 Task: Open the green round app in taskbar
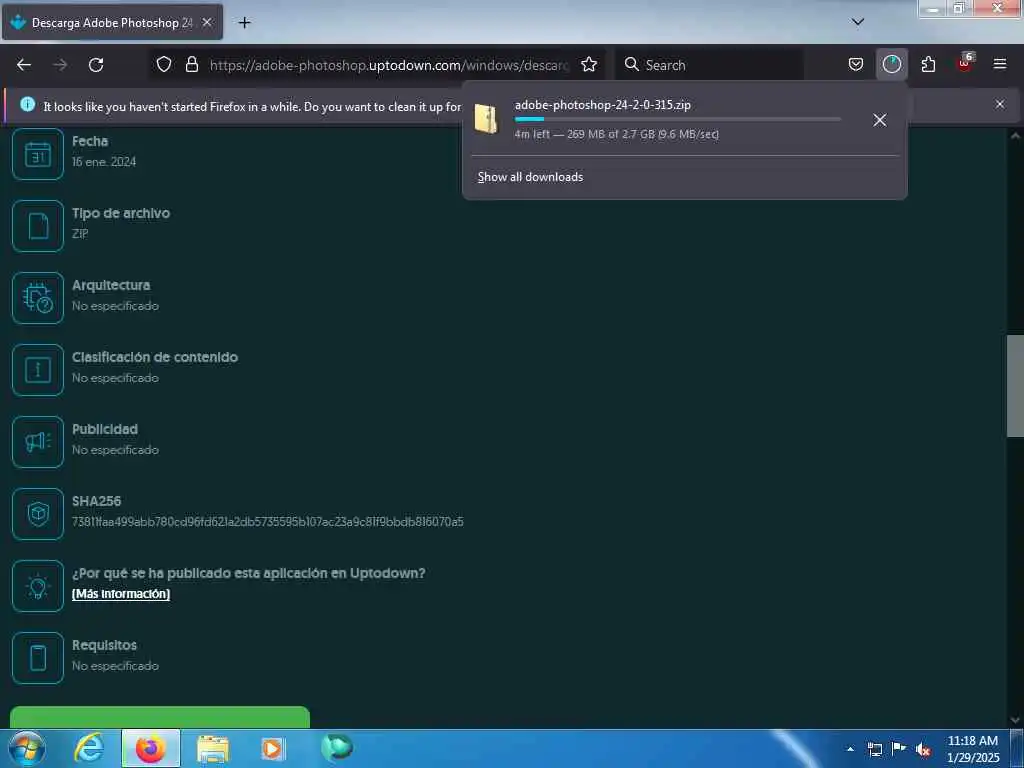[x=337, y=748]
